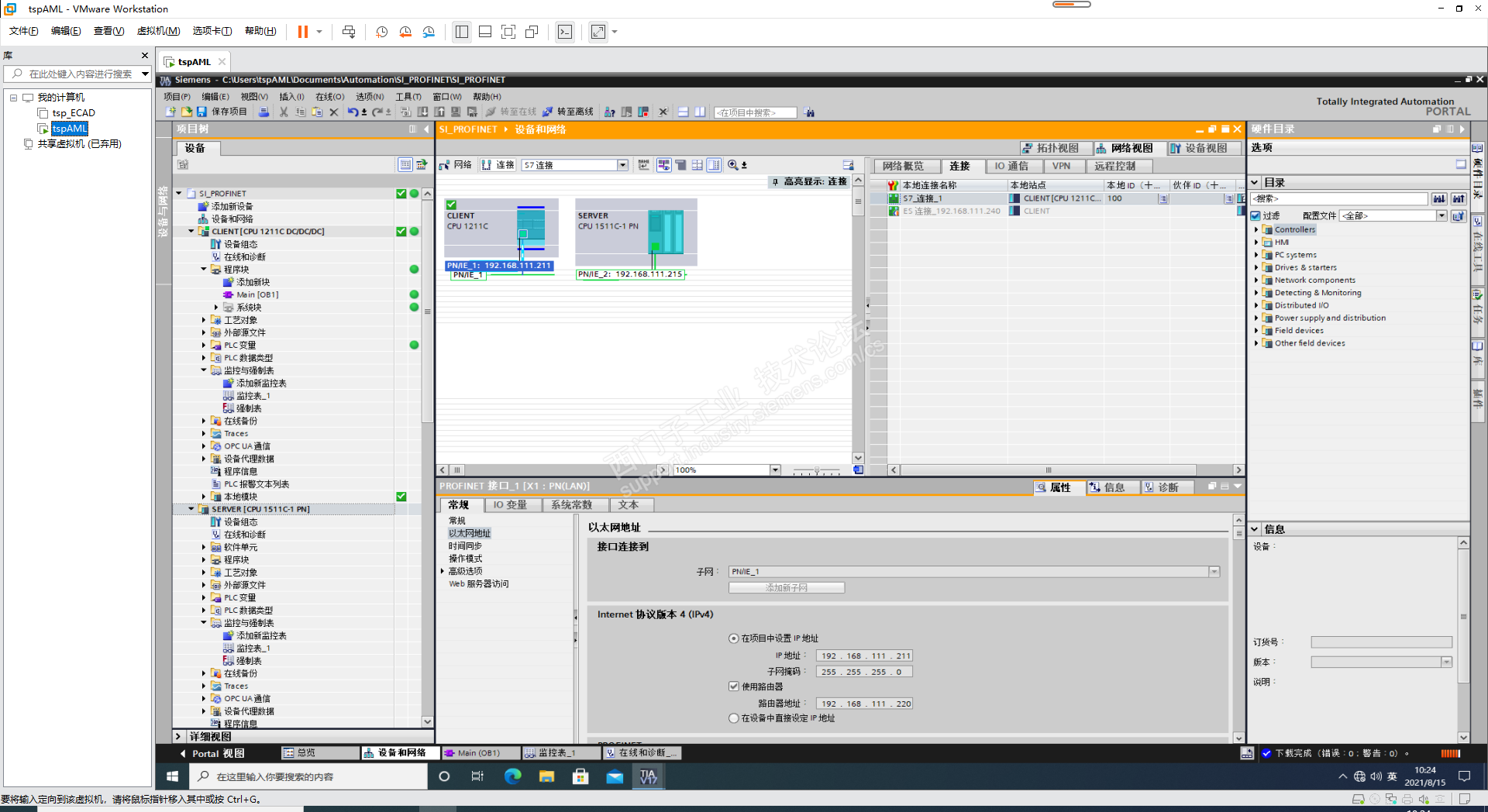Click 添加新子网 button

787,588
